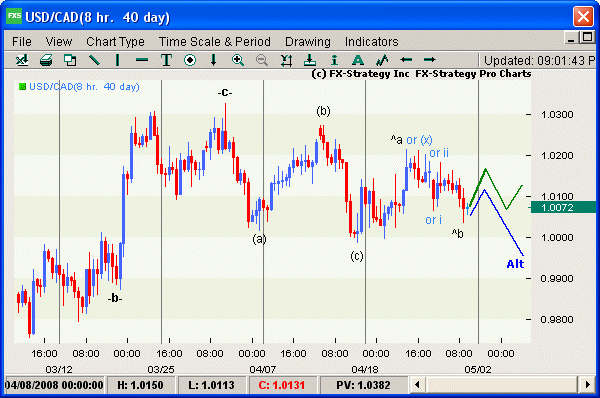Screen dimensions: 600x398
Task: Click the -c- wave label
Action: (x=225, y=92)
